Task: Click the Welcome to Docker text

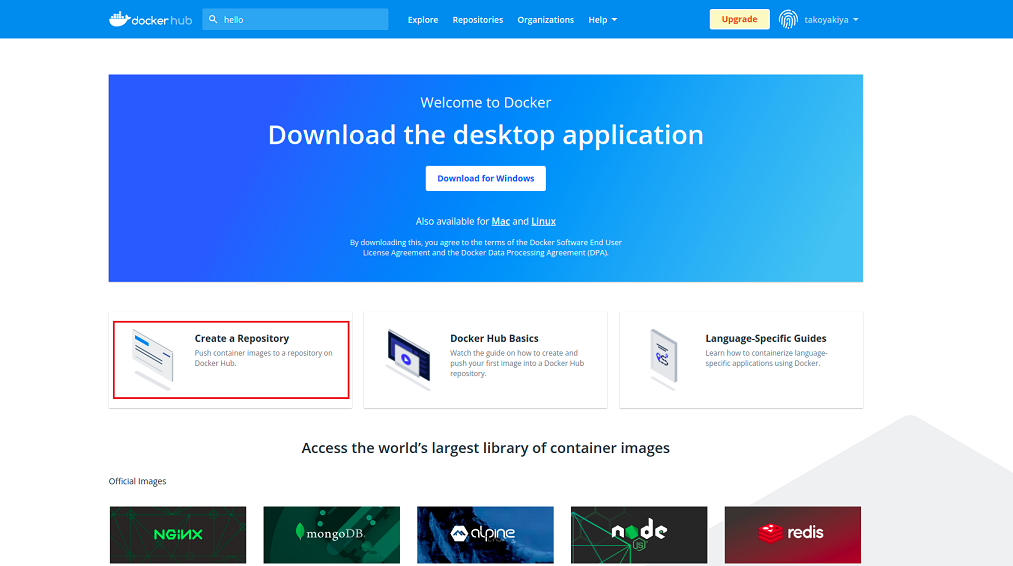Action: [x=486, y=102]
